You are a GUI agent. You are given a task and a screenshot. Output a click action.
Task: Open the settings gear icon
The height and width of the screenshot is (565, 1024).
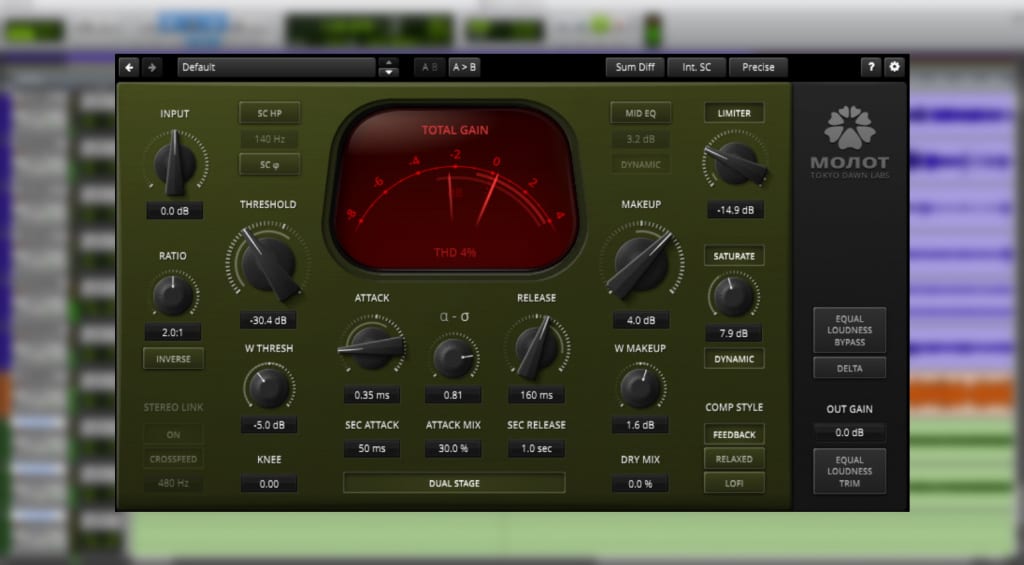(894, 67)
